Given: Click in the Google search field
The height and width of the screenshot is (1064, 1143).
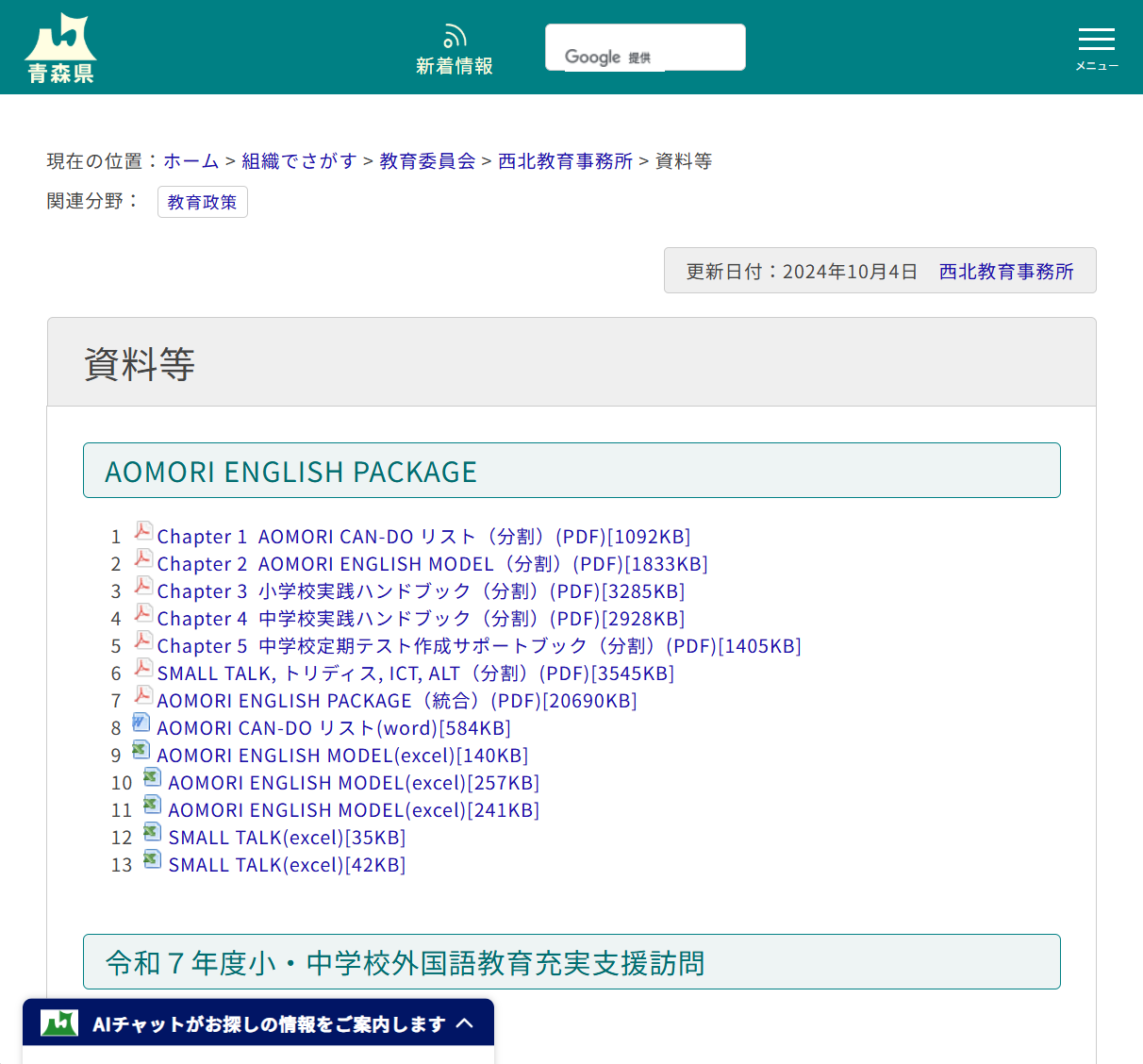Looking at the screenshot, I should (645, 45).
